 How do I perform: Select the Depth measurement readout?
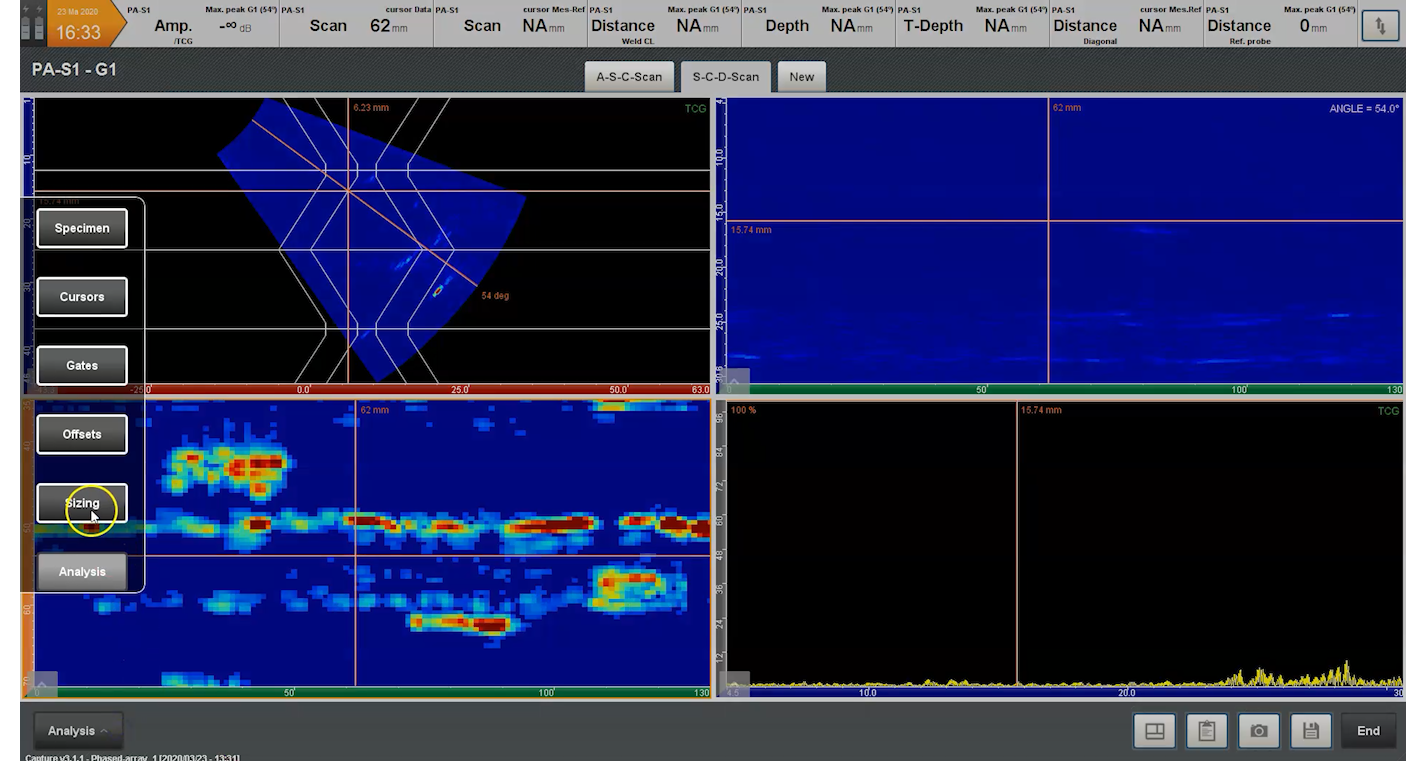(818, 26)
